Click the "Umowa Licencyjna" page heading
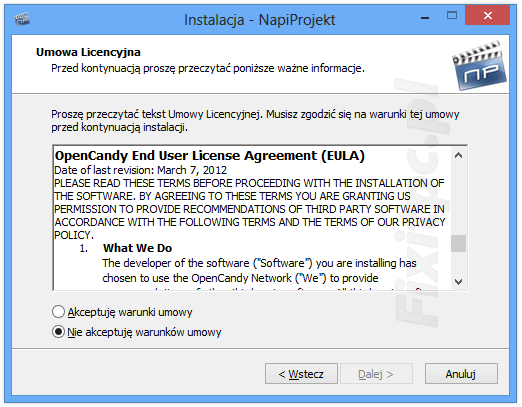 click(88, 52)
